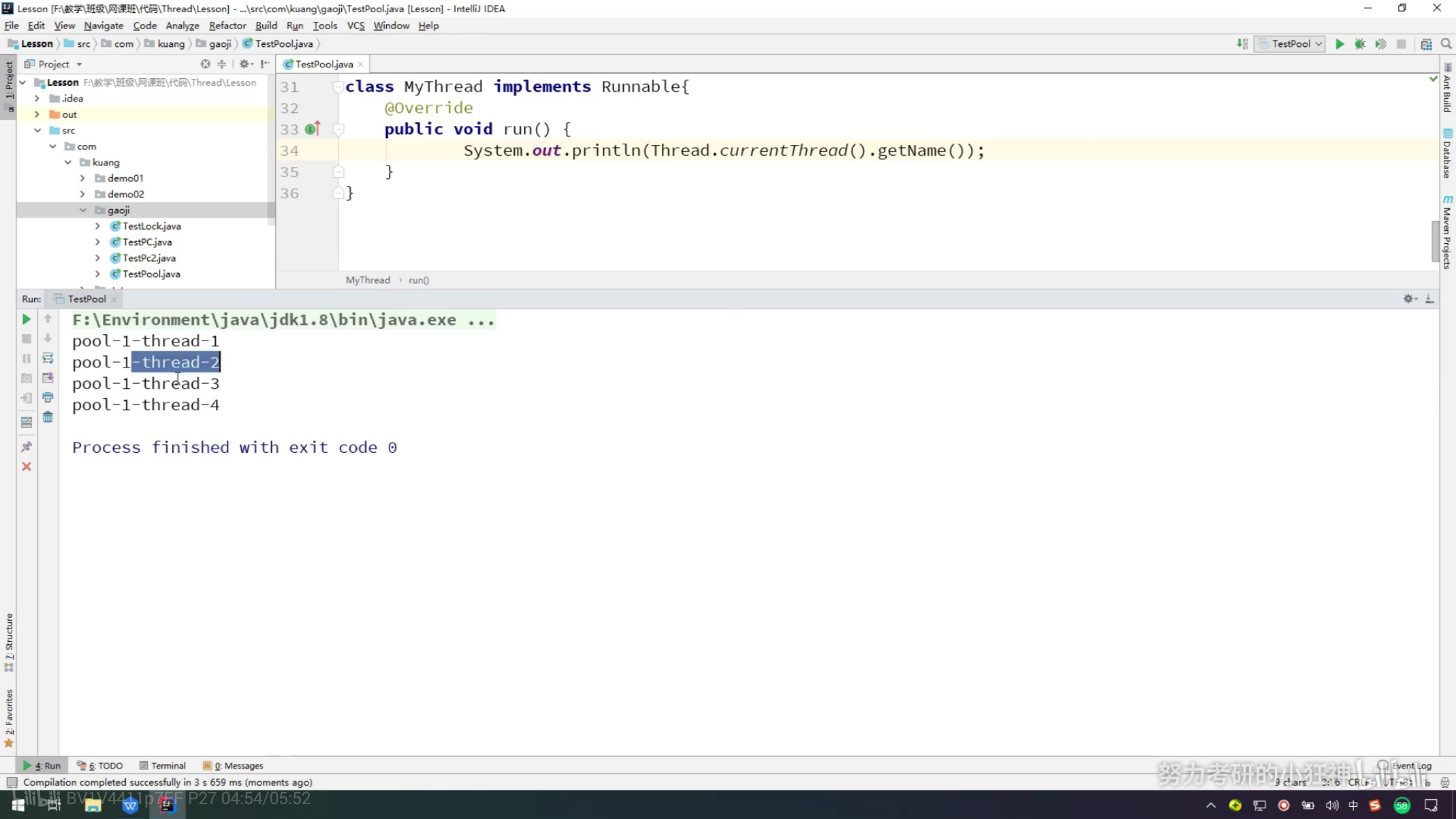Viewport: 1456px width, 819px height.
Task: Click up-the-stack-trace arrow in Run panel
Action: click(x=48, y=319)
